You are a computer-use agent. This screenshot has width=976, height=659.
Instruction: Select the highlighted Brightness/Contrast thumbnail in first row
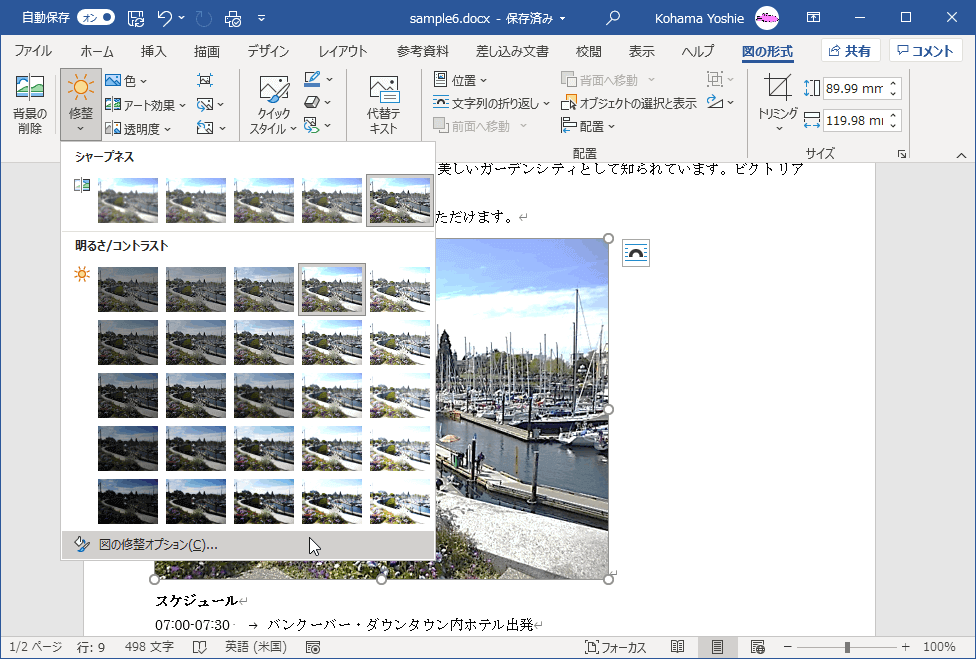pos(332,289)
